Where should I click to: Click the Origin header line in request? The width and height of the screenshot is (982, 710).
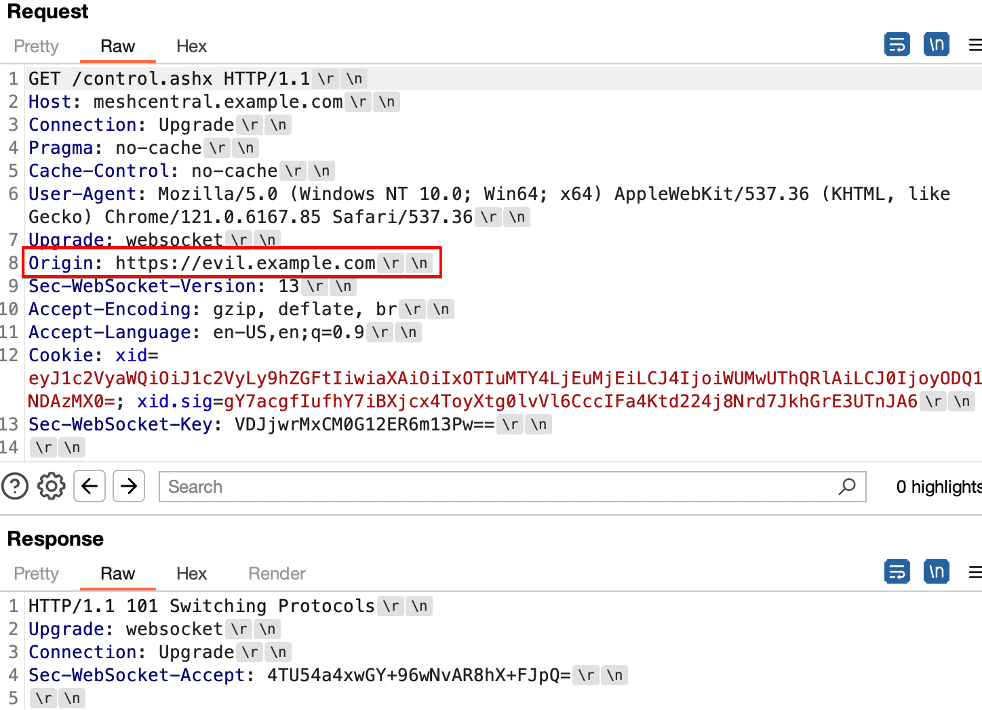click(230, 263)
